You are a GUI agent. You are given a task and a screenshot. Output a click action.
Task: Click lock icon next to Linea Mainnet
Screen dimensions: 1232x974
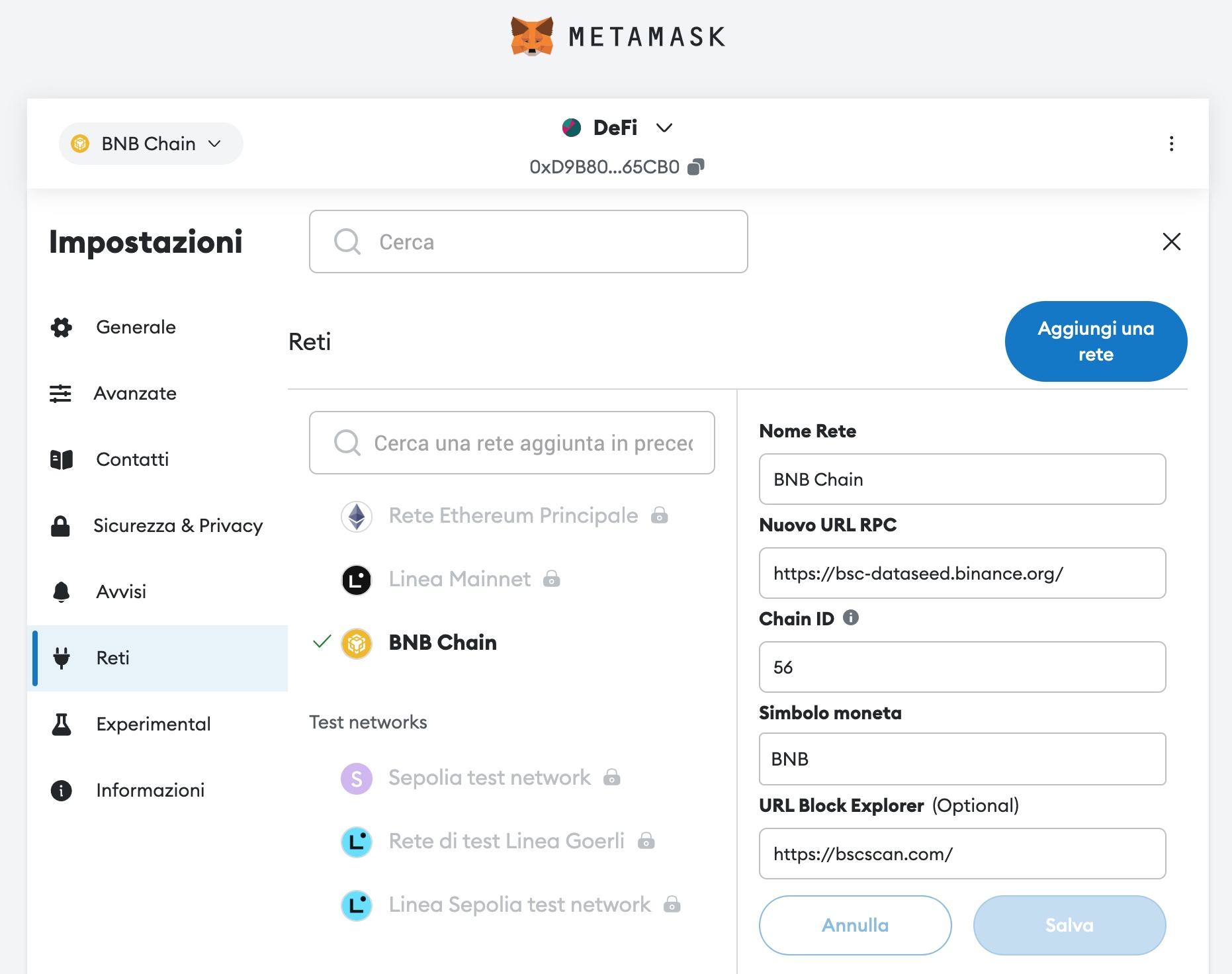(x=552, y=579)
